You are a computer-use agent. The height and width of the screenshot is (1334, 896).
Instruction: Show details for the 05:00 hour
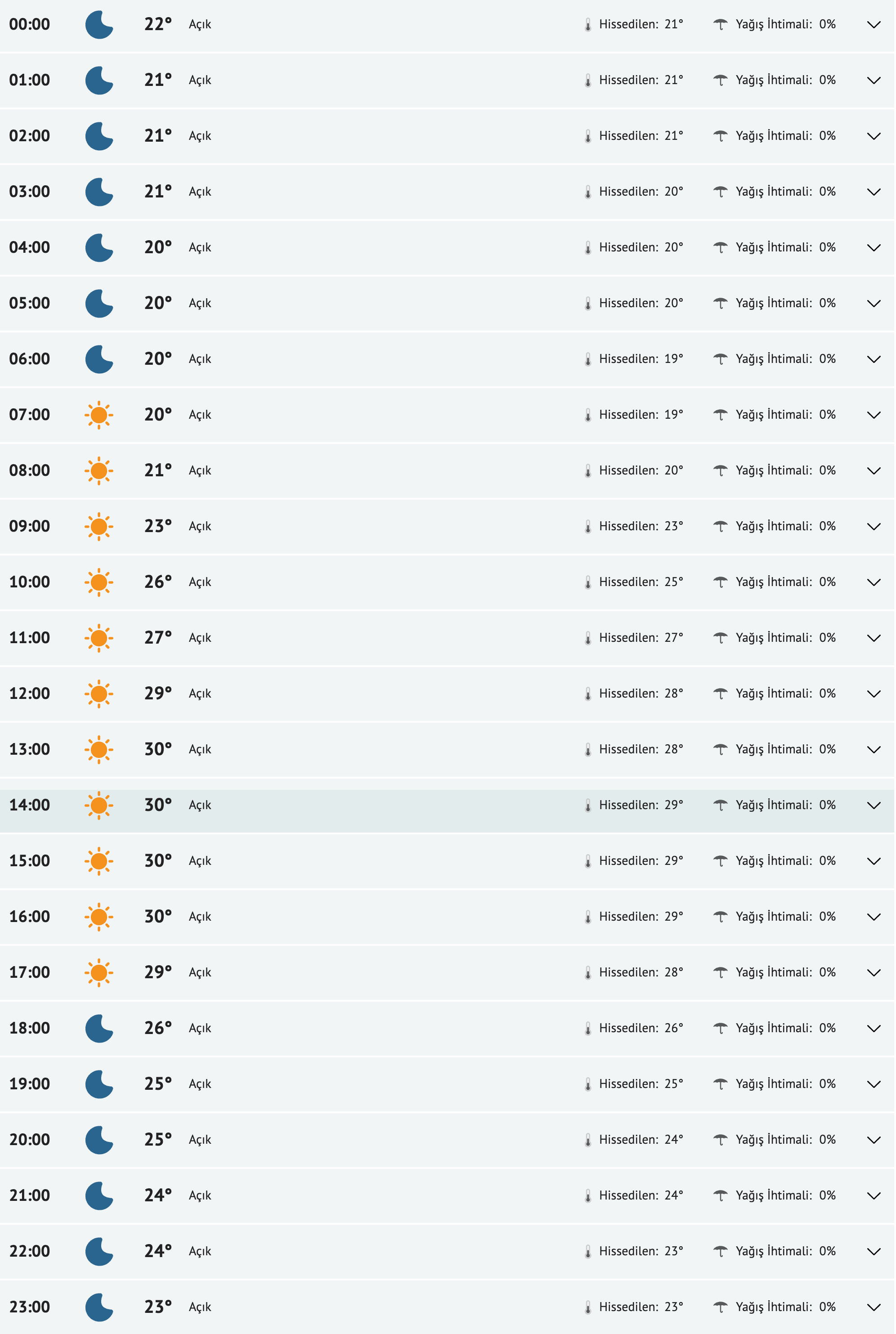874,304
